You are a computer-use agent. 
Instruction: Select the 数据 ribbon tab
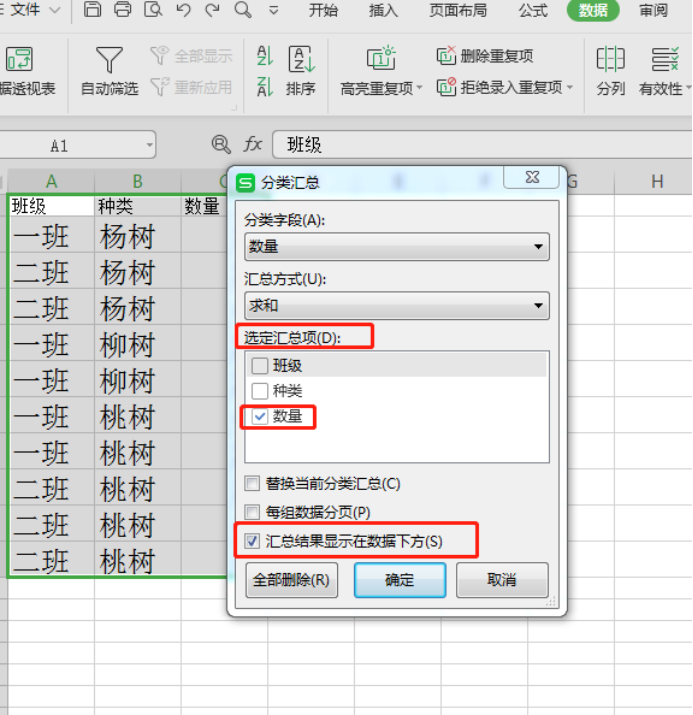tap(593, 10)
